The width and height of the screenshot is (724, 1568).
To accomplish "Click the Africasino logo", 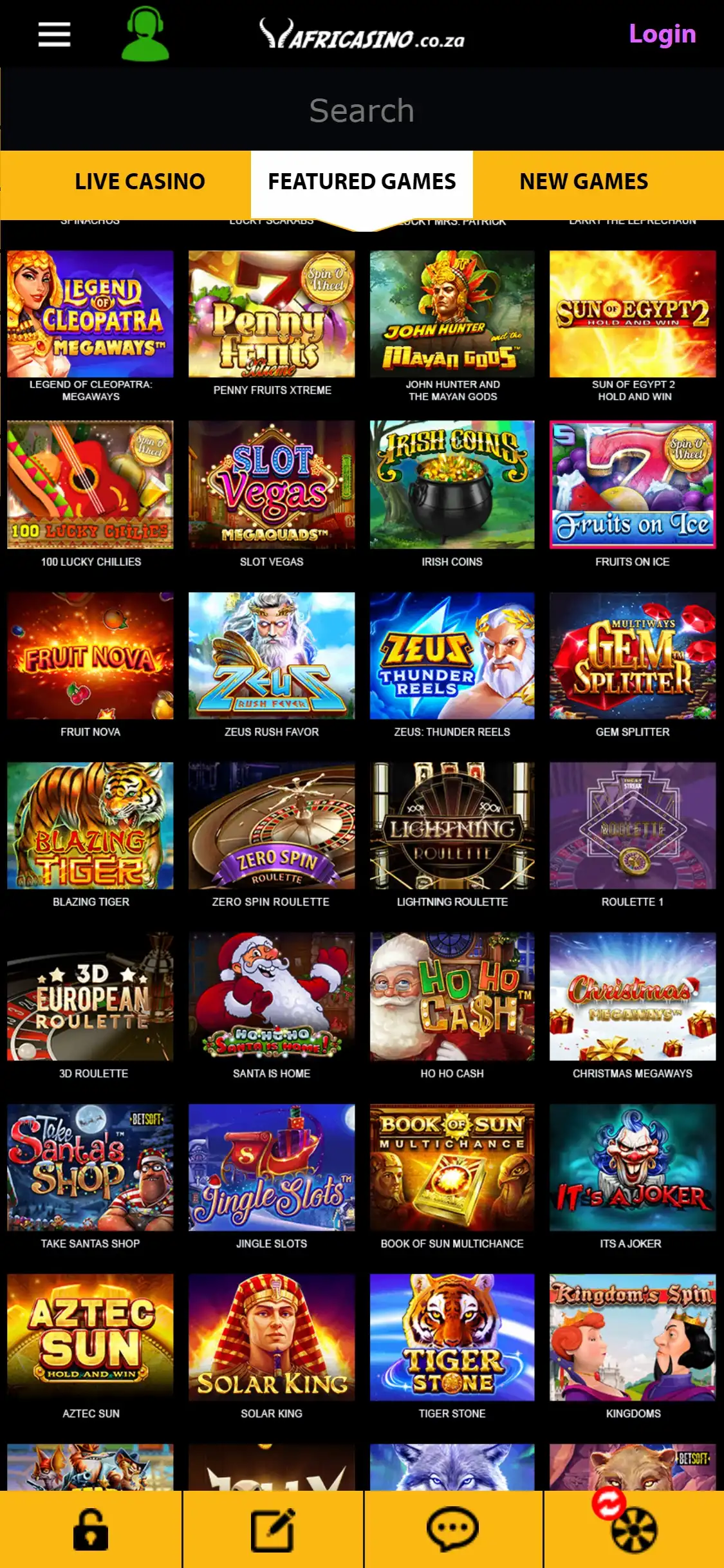I will pyautogui.click(x=362, y=34).
